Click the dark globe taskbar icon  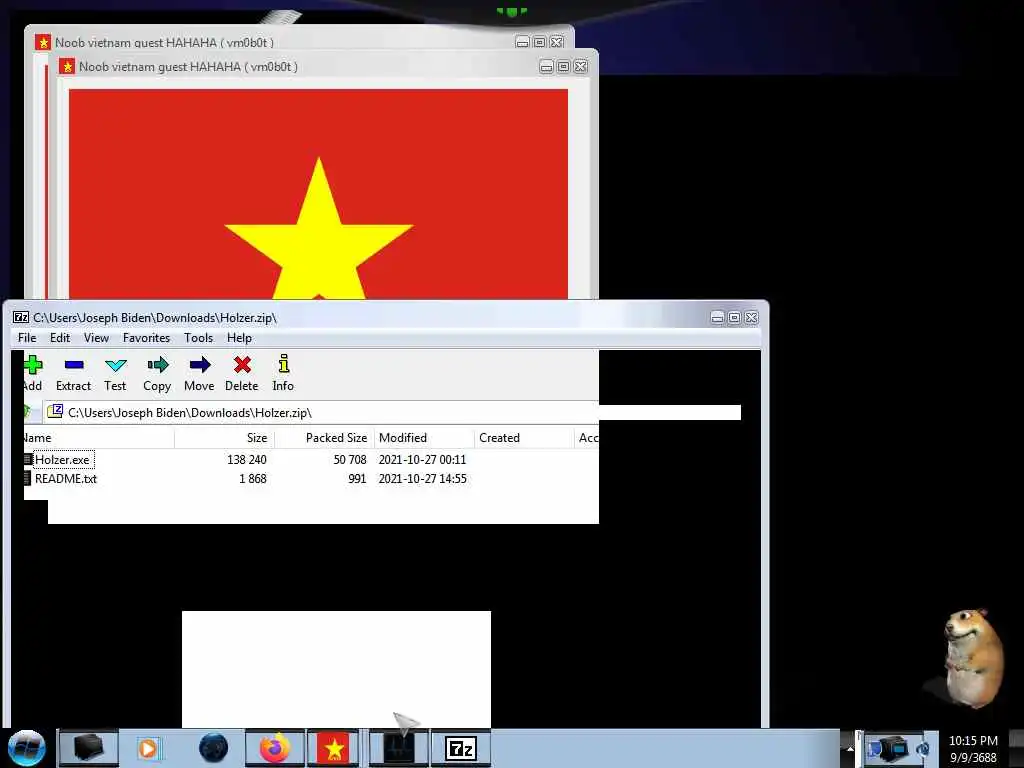(214, 748)
